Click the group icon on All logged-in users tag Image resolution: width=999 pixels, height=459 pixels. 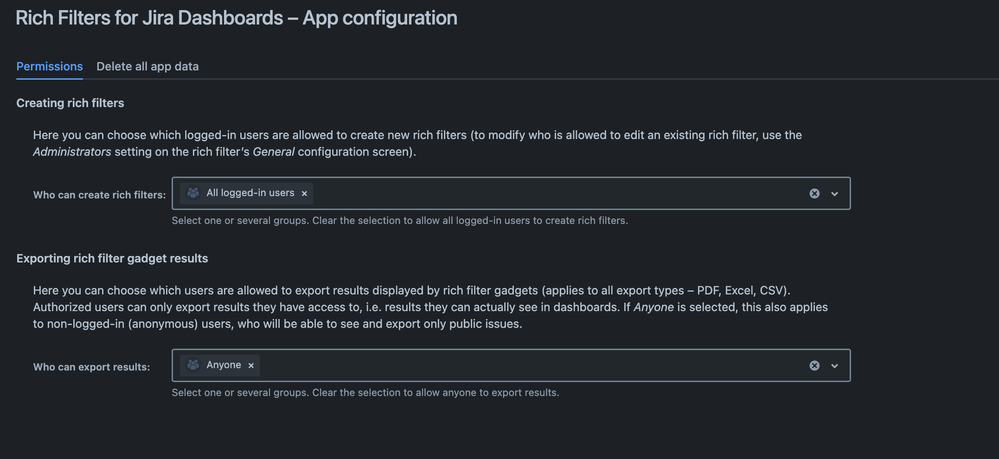(x=193, y=193)
